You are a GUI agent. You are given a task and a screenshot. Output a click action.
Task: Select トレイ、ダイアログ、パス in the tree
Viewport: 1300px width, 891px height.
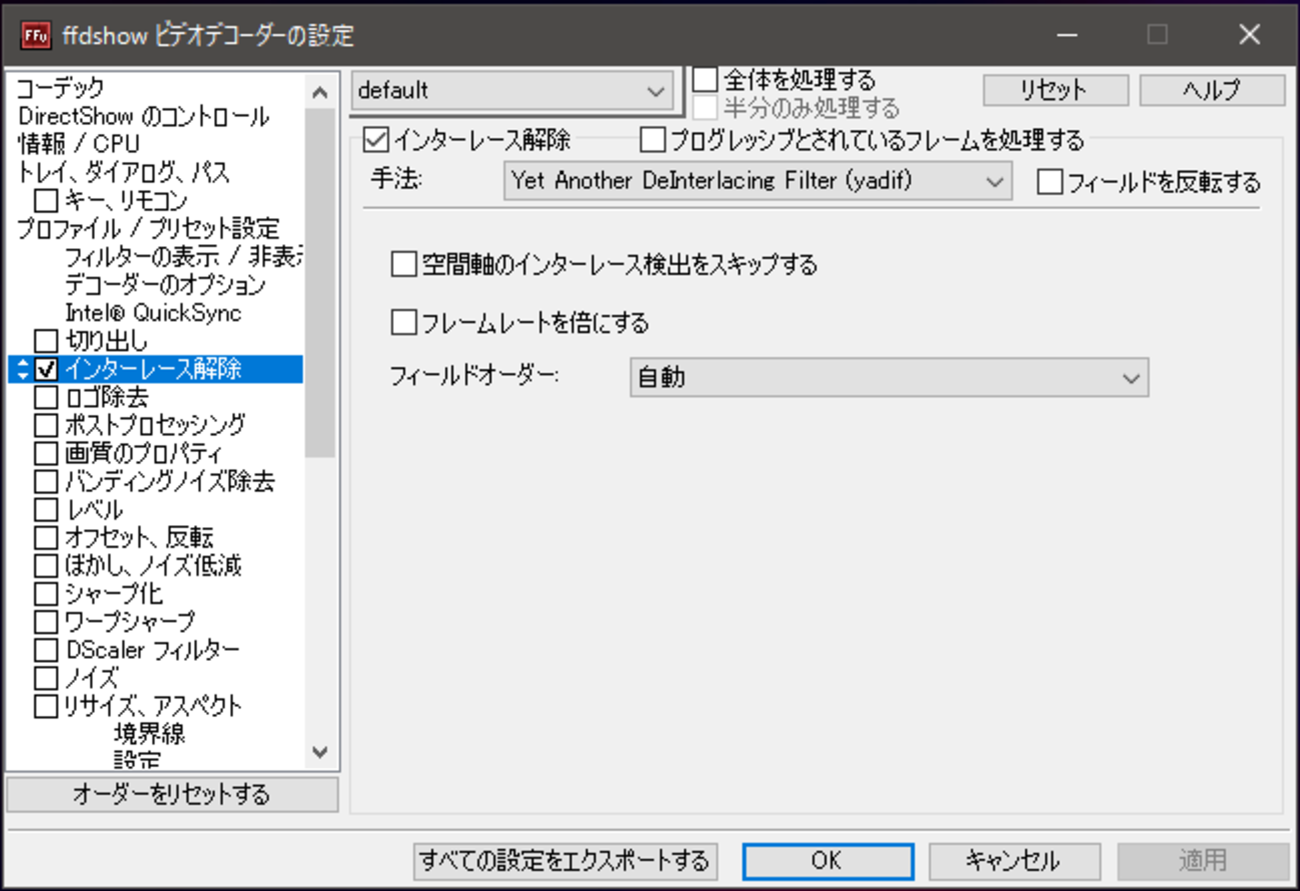[x=123, y=172]
